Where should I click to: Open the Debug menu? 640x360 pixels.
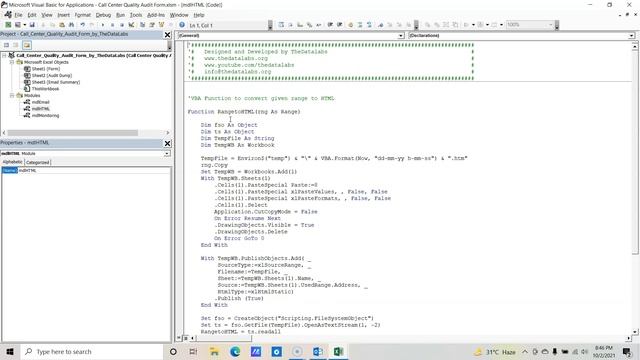(103, 15)
